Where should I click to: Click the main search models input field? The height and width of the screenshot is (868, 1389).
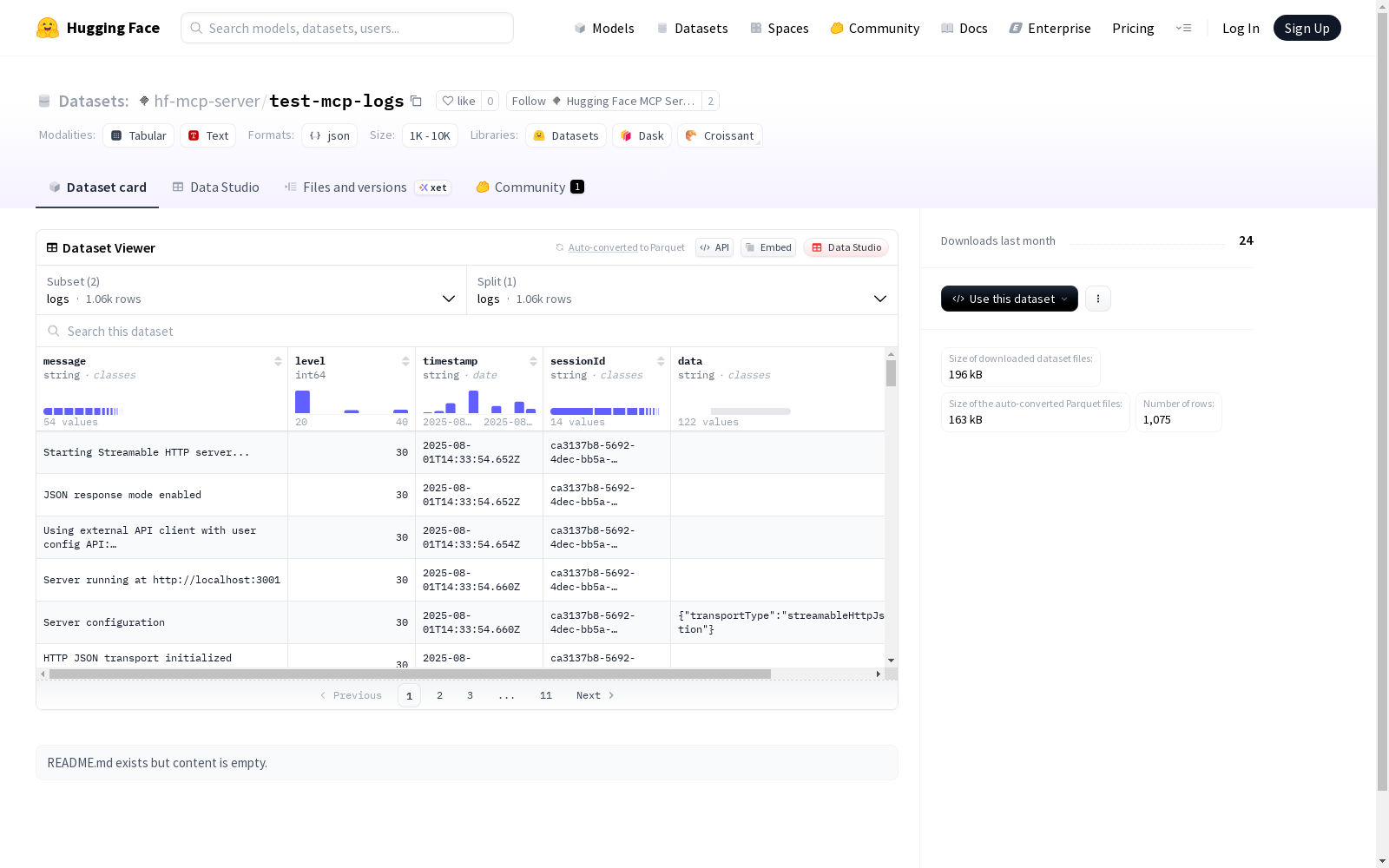347,28
